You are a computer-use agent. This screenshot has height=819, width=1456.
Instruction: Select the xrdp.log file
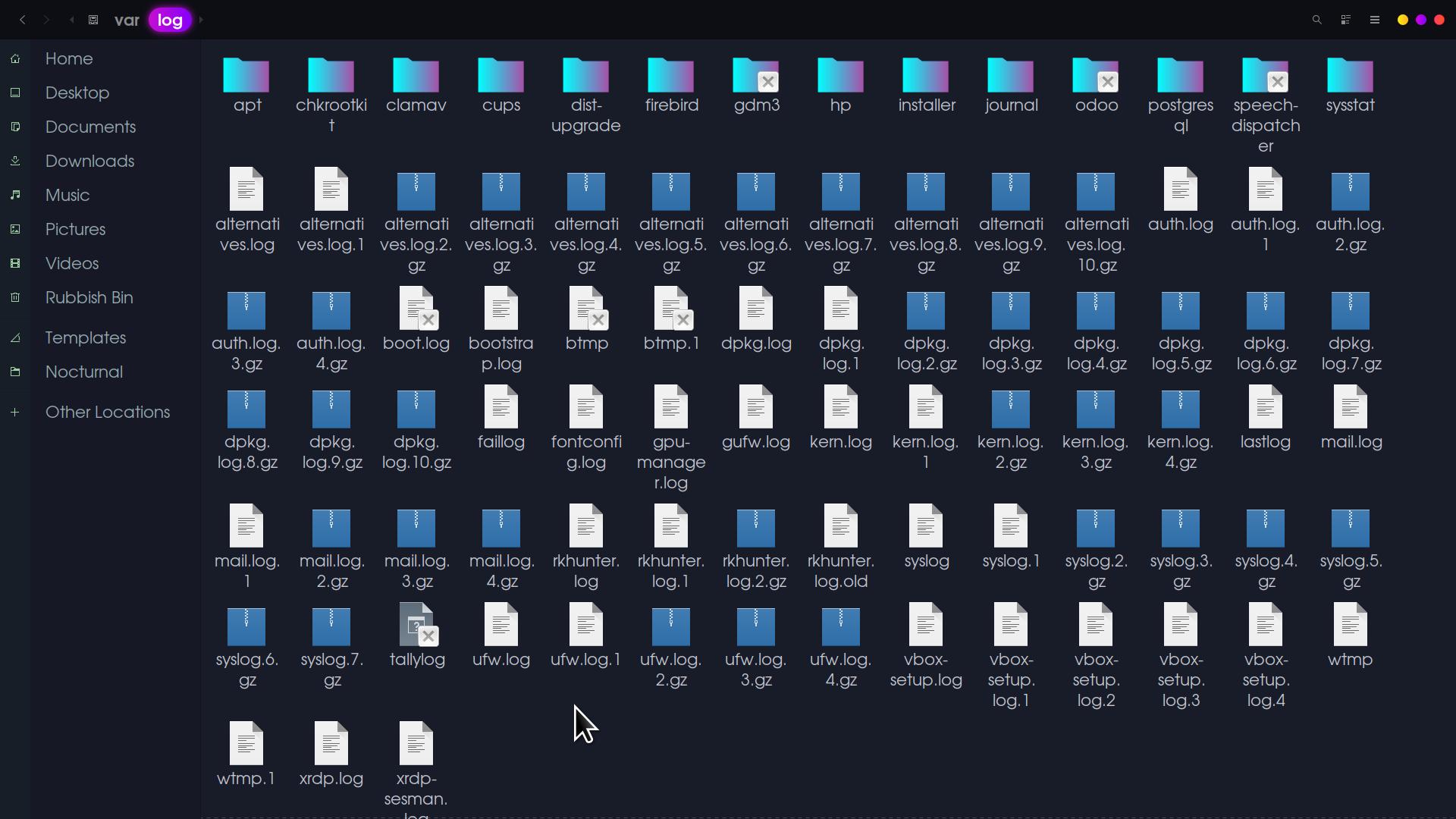point(331,744)
